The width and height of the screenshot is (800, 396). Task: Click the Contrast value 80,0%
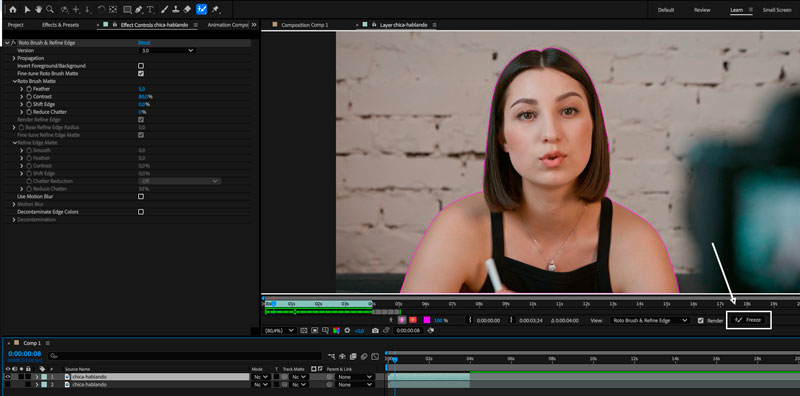click(145, 96)
